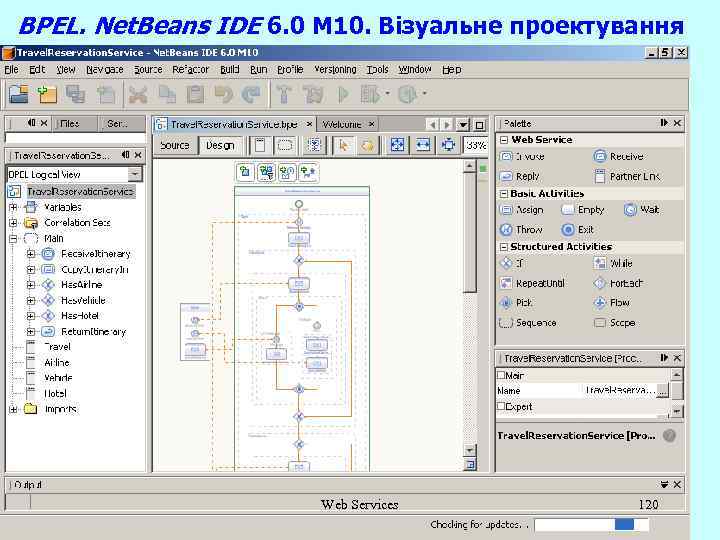The width and height of the screenshot is (720, 540).
Task: Select the Receive palette item
Action: [618, 157]
